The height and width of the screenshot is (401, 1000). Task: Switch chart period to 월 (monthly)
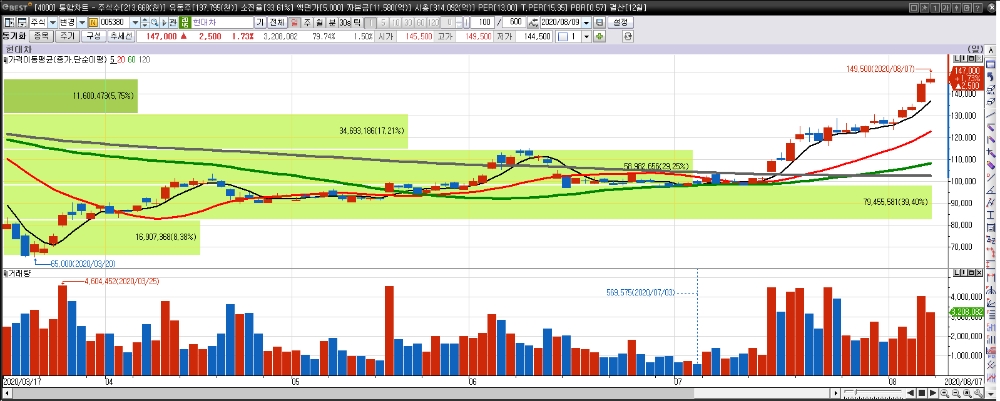pyautogui.click(x=318, y=22)
